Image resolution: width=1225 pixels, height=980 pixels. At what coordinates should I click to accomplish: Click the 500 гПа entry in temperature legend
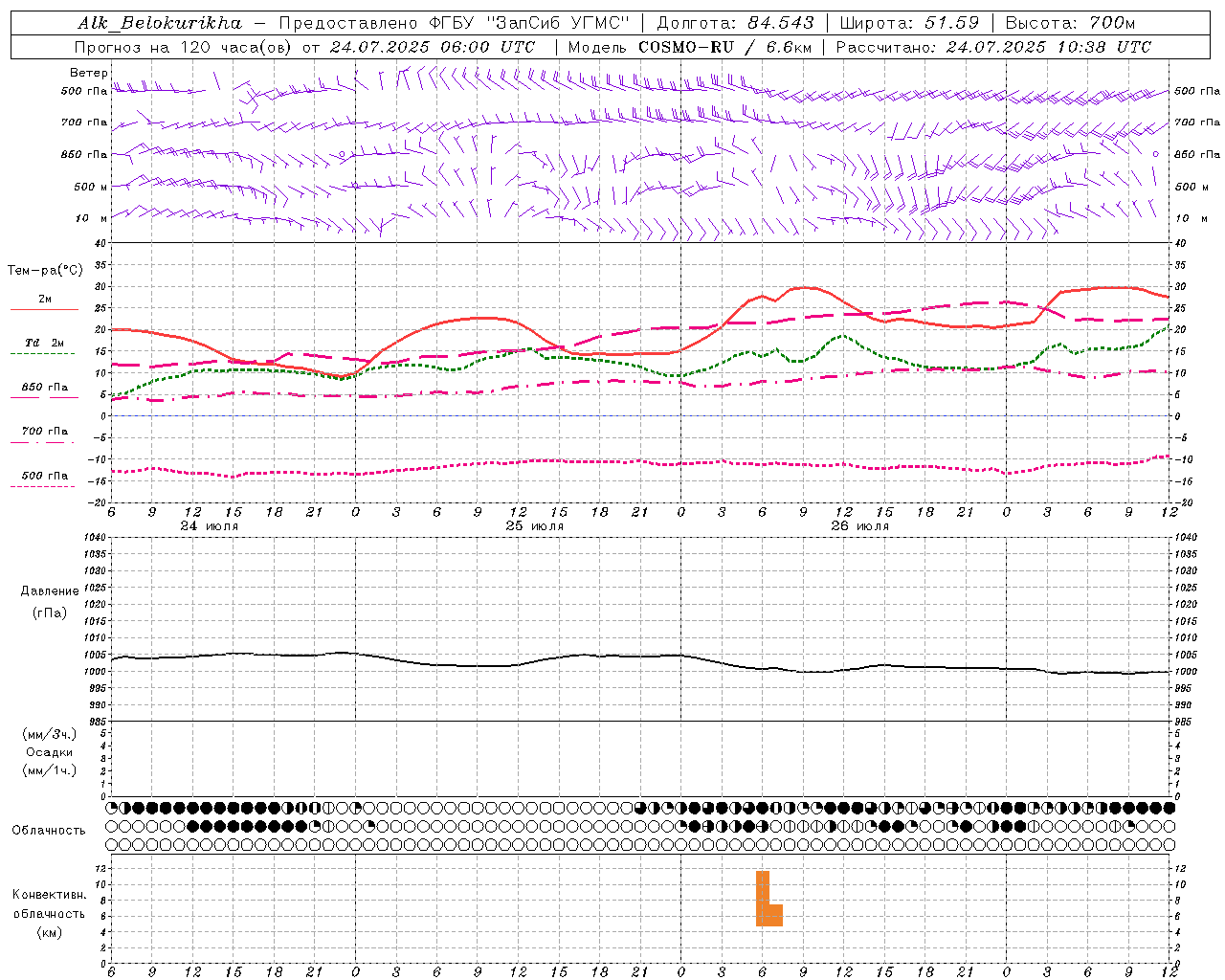44,477
